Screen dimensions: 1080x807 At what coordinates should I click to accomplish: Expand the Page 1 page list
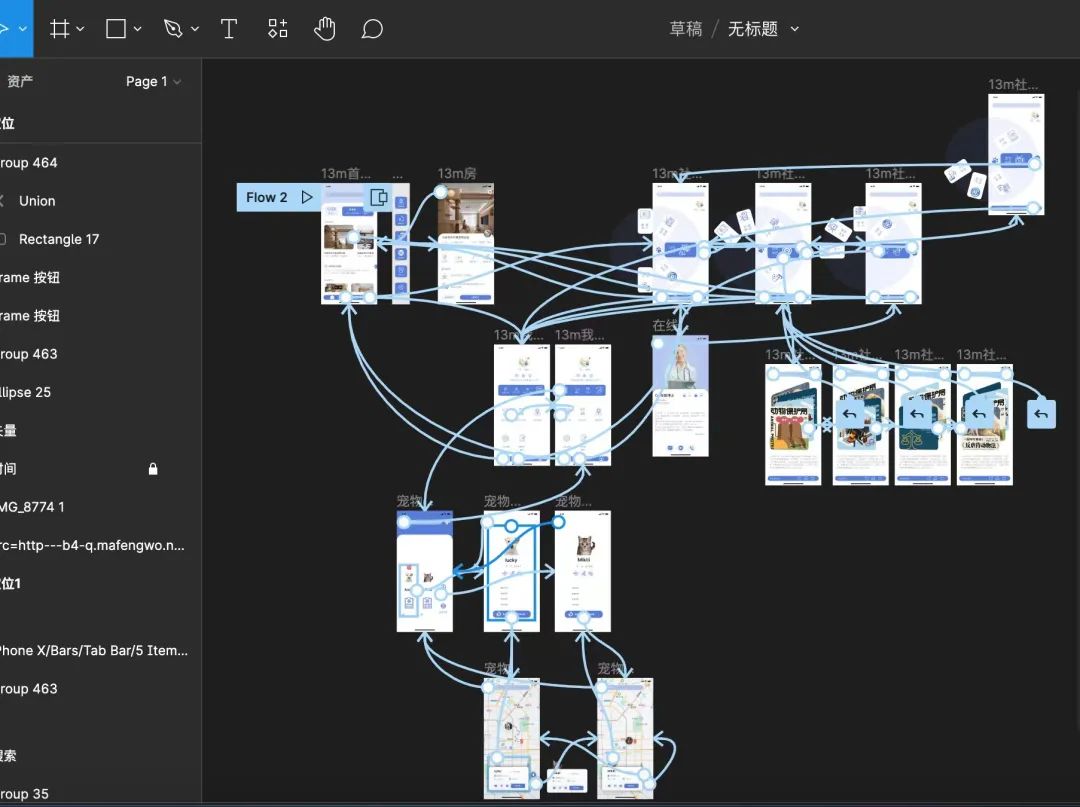153,82
